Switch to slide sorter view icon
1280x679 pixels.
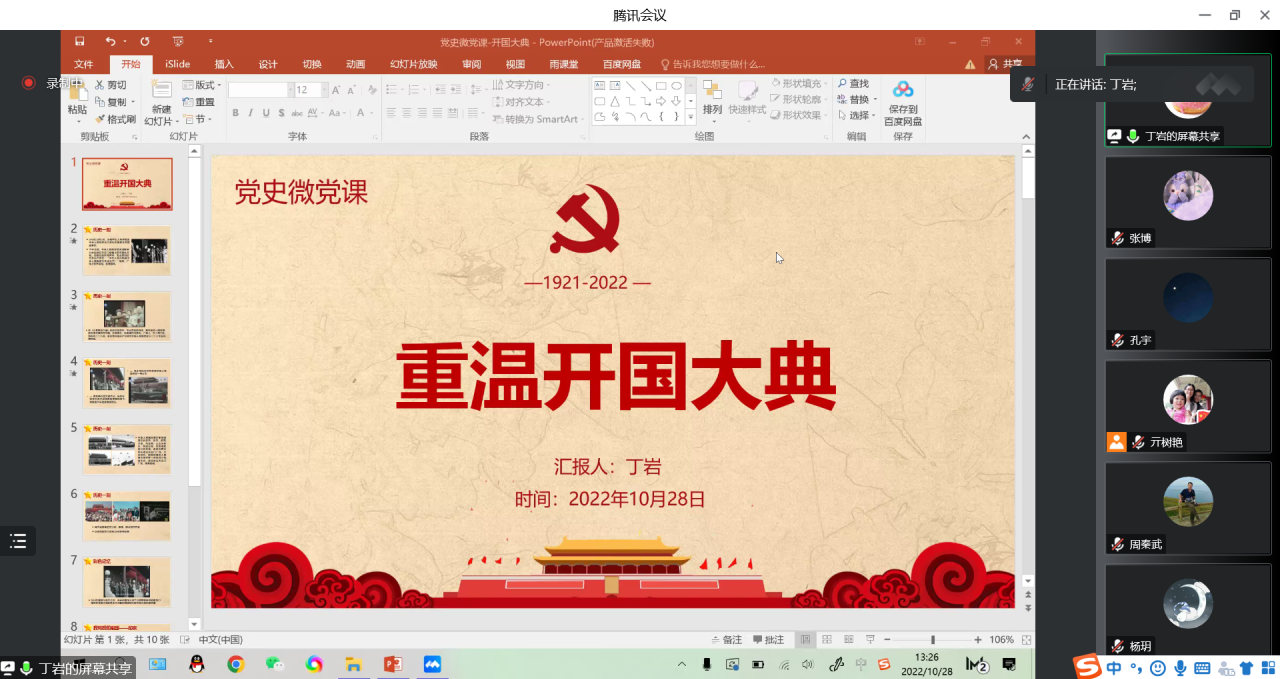[x=826, y=640]
